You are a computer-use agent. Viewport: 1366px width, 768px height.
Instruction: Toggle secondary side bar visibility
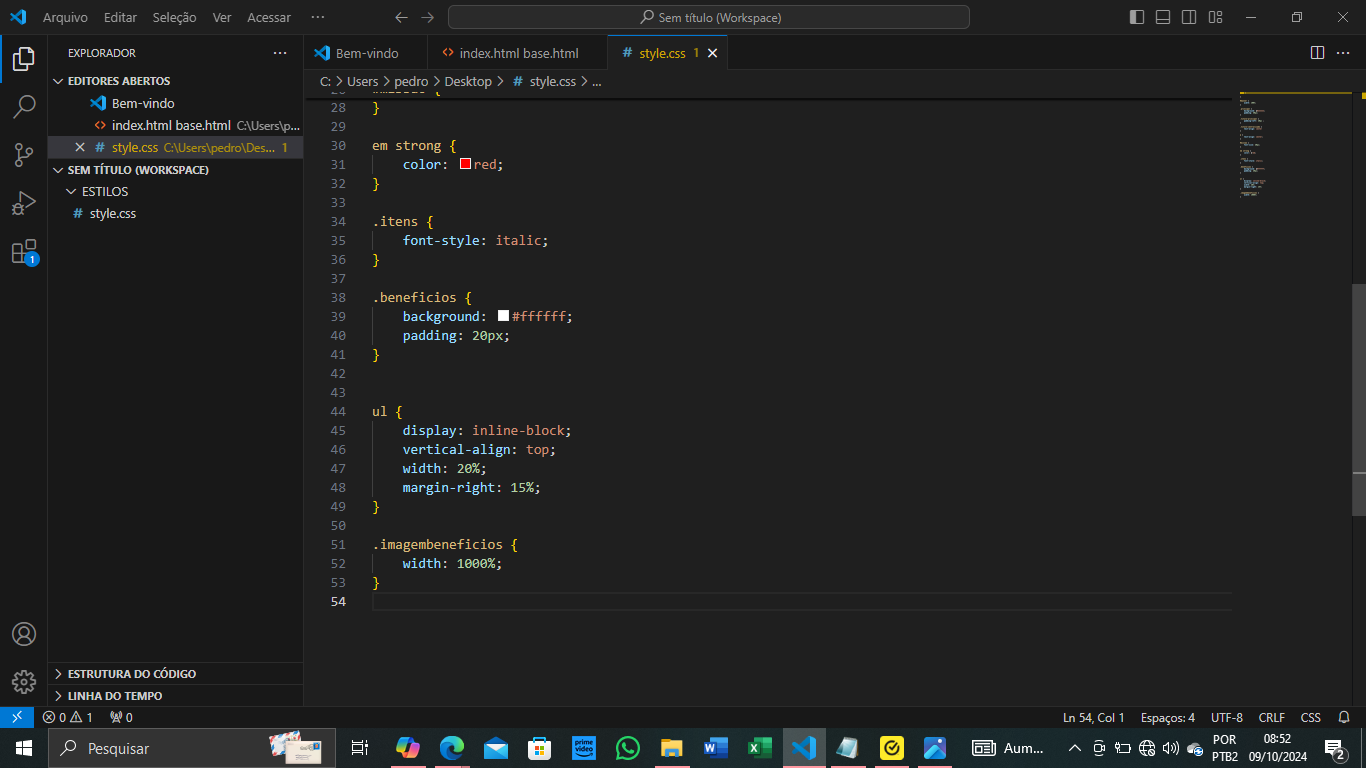coord(1189,17)
